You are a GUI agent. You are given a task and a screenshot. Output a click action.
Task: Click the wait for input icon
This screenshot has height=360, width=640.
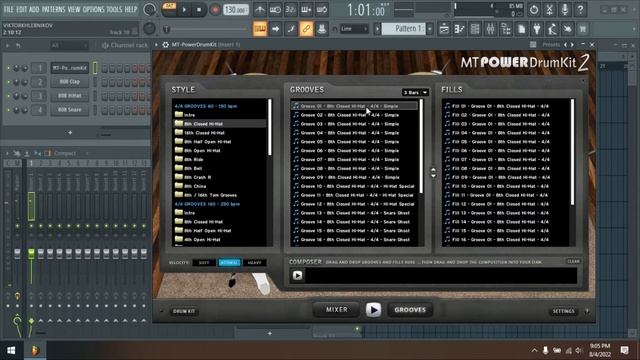coord(276,9)
